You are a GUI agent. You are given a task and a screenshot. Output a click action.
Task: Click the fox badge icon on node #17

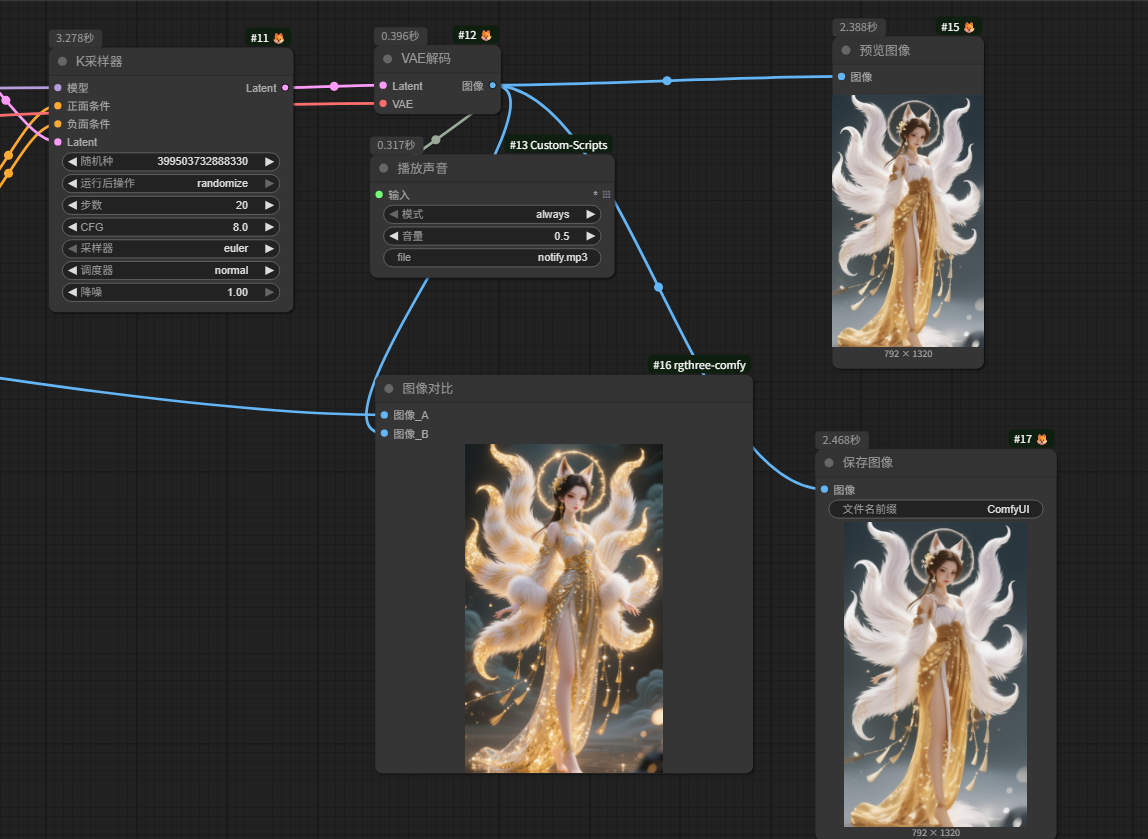[1042, 439]
